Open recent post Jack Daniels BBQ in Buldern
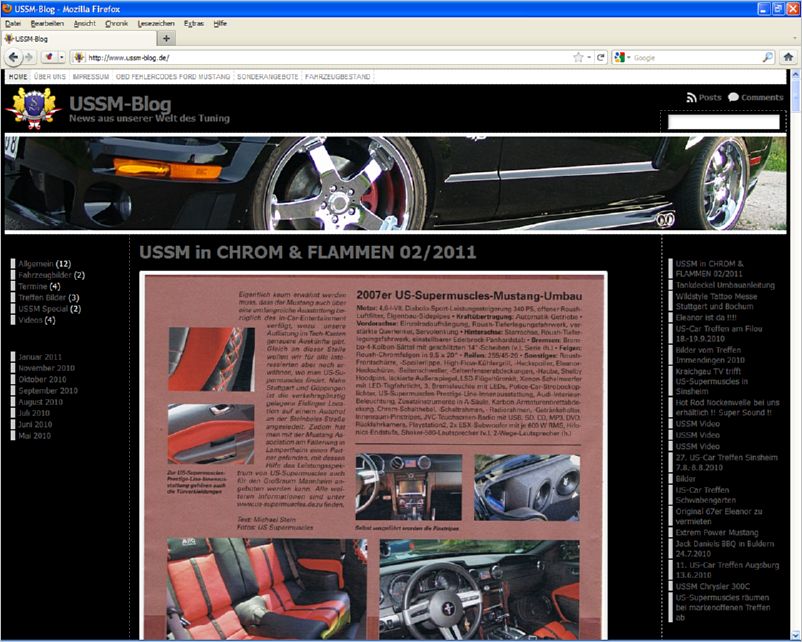Viewport: 802px width, 642px height. (725, 549)
